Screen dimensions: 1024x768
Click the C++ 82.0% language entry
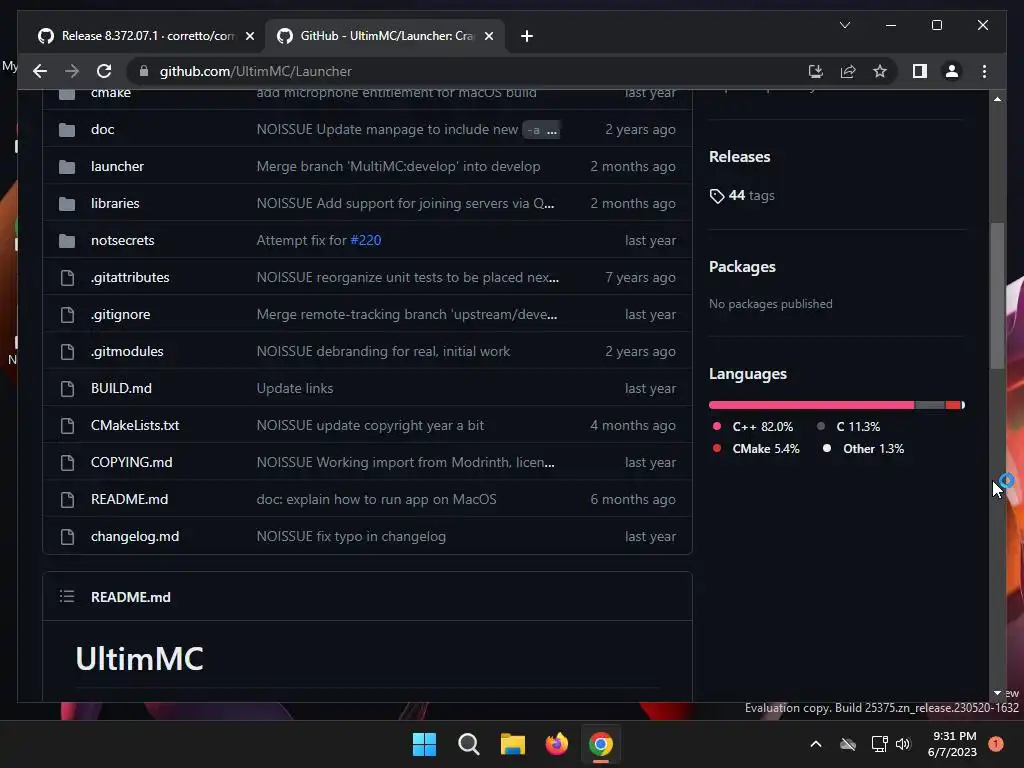click(754, 427)
